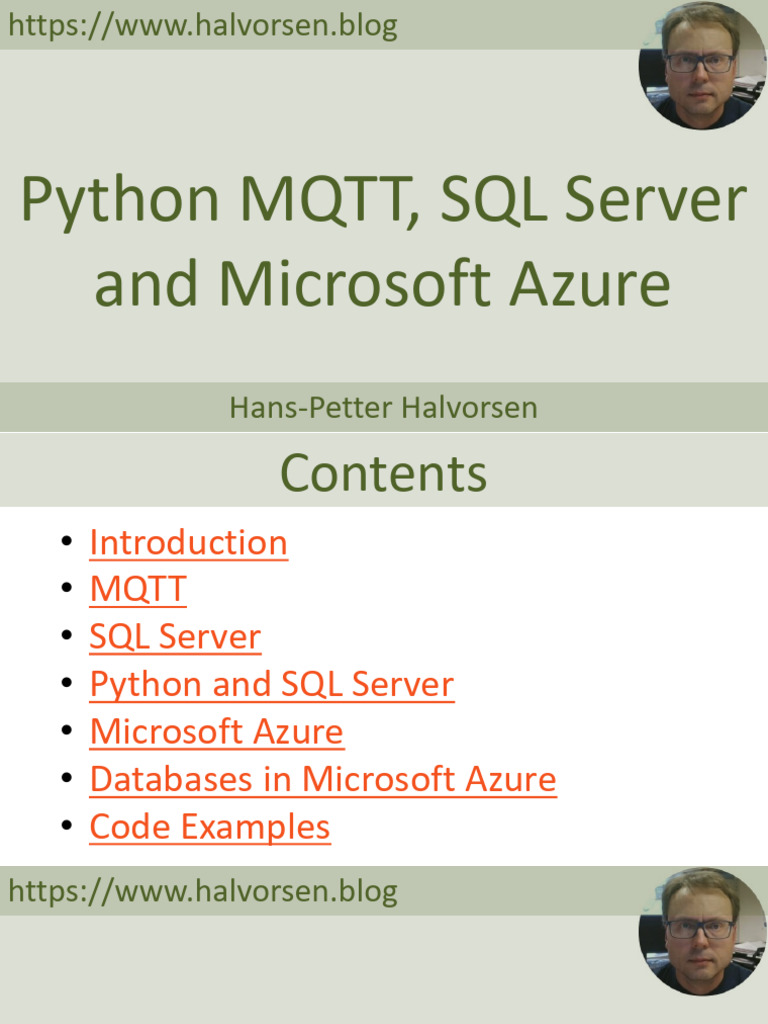Follow the Code Examples link
Screen dimensions: 768x1024
(209, 827)
